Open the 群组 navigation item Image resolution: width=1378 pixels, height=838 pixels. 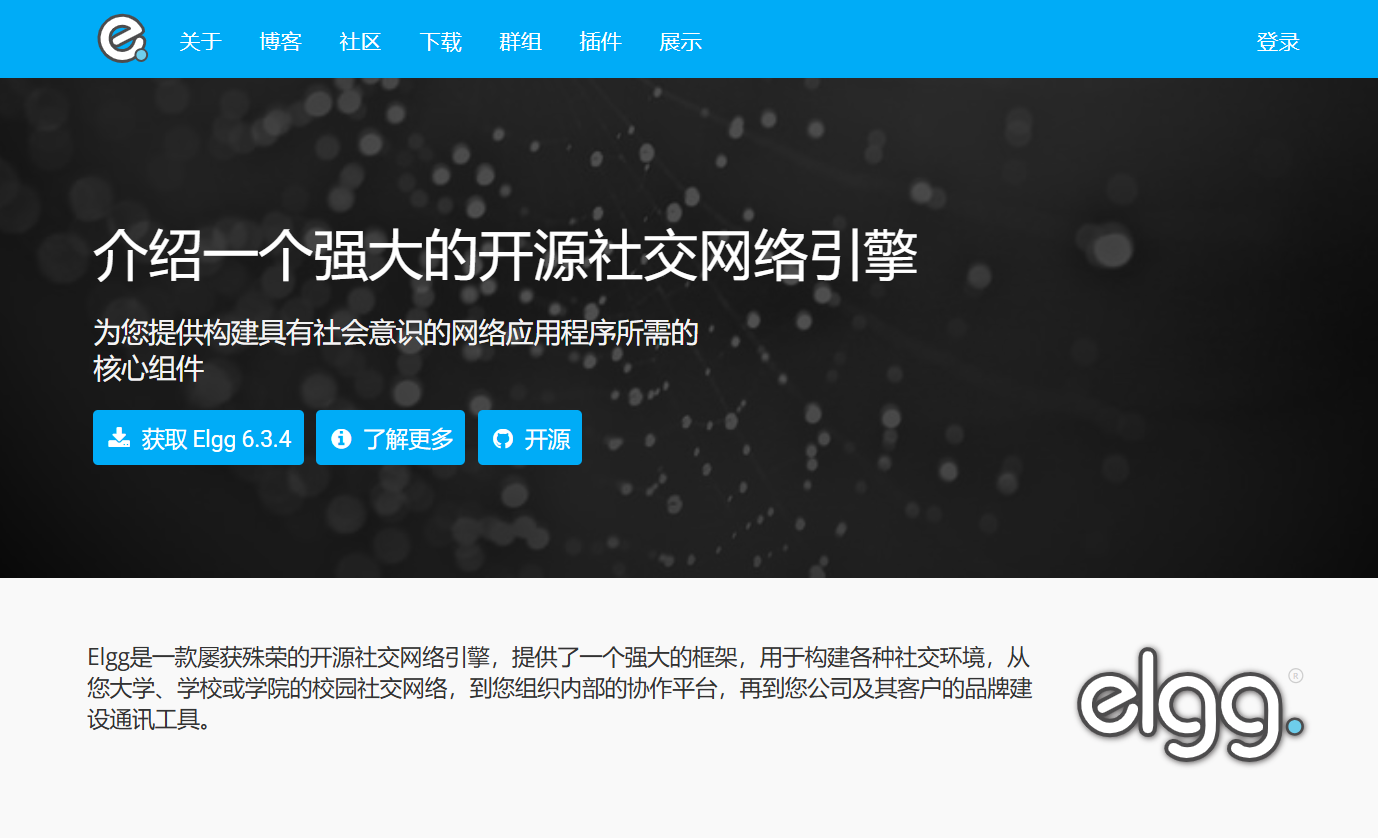coord(520,42)
